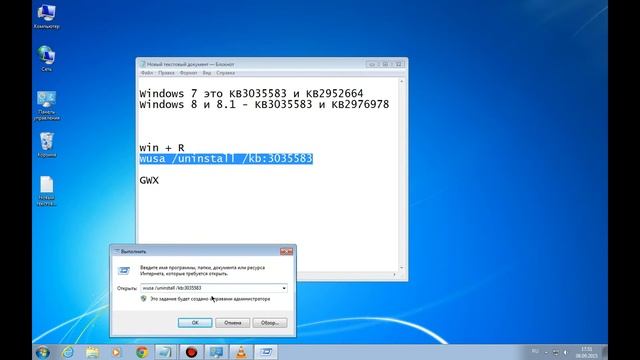Click OK in the Run dialog
640x360 pixels.
195,323
